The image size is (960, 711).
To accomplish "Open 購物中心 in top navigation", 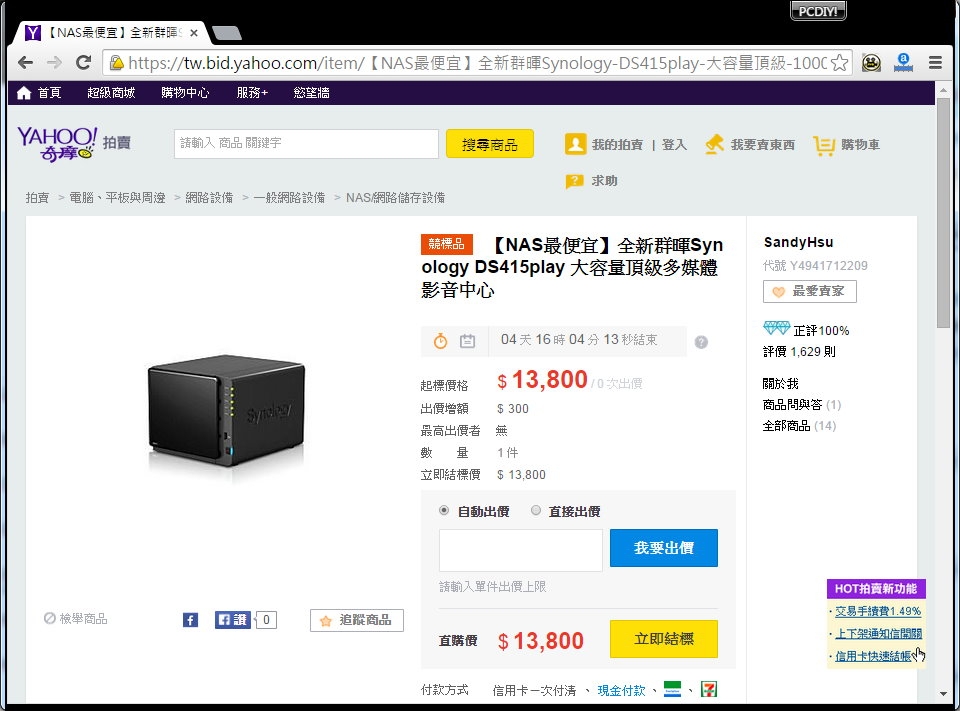I will coord(185,93).
